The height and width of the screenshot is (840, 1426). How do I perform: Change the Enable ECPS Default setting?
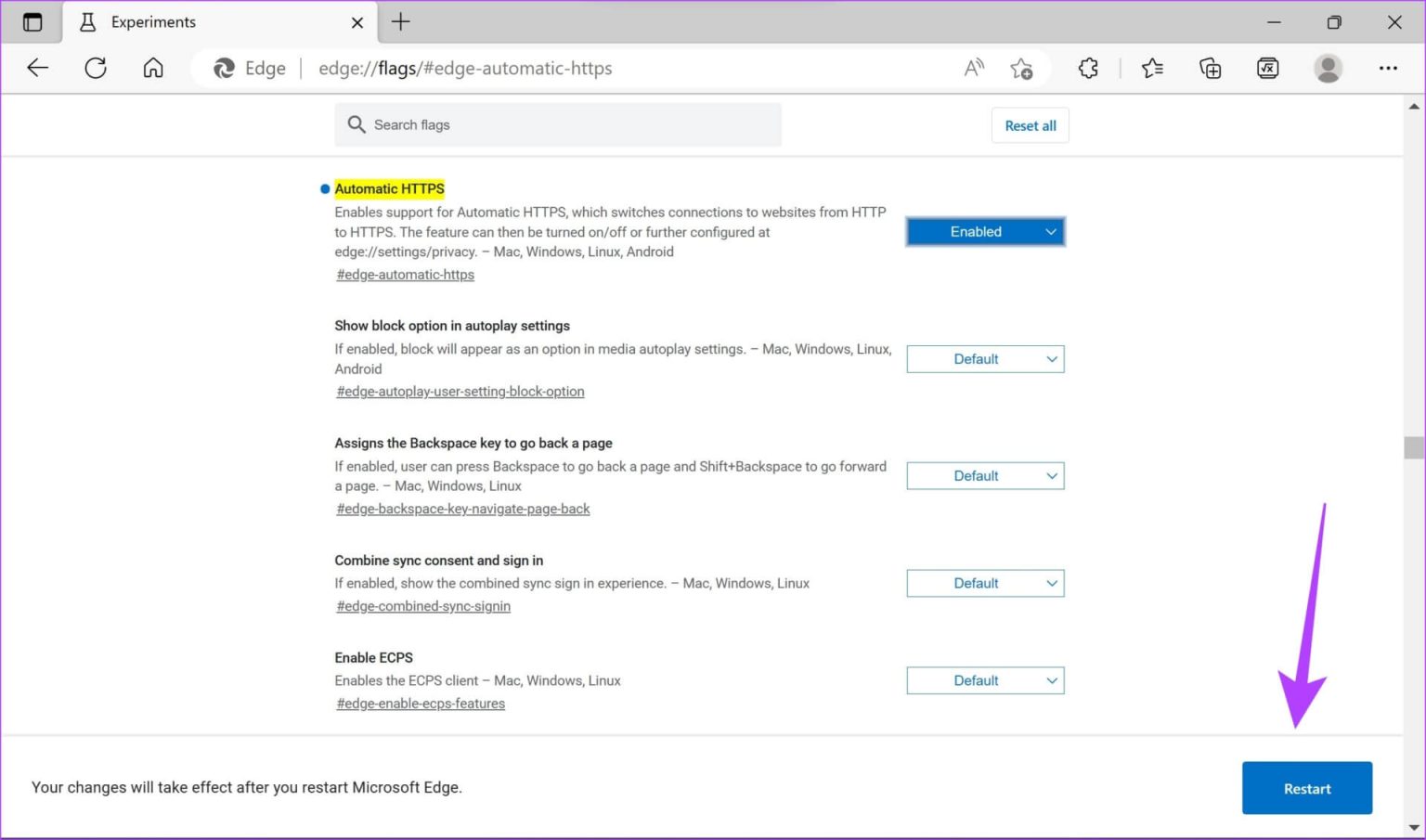984,679
